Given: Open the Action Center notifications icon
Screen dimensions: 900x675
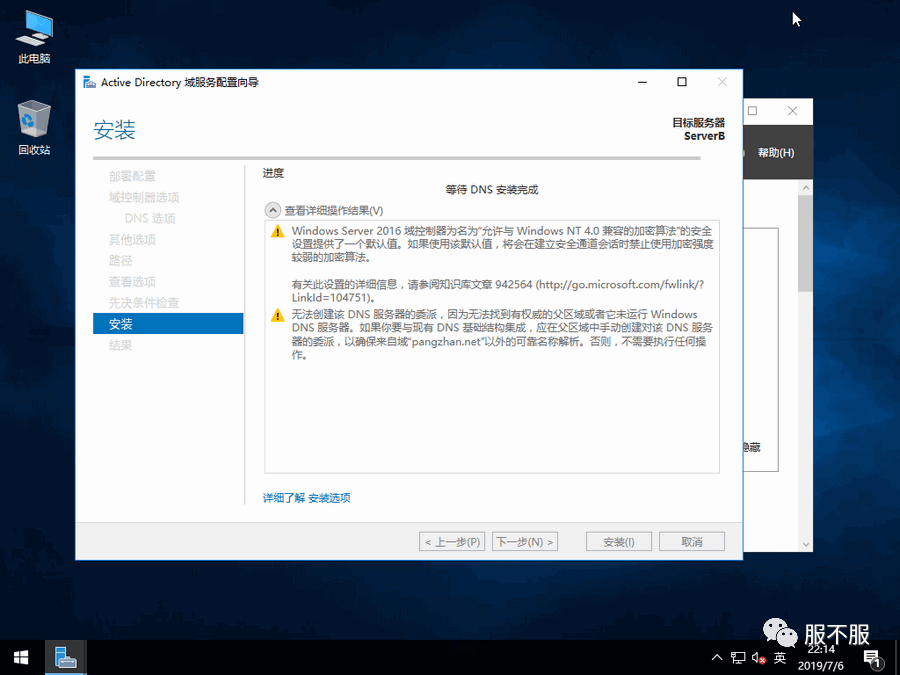Looking at the screenshot, I should pos(872,658).
